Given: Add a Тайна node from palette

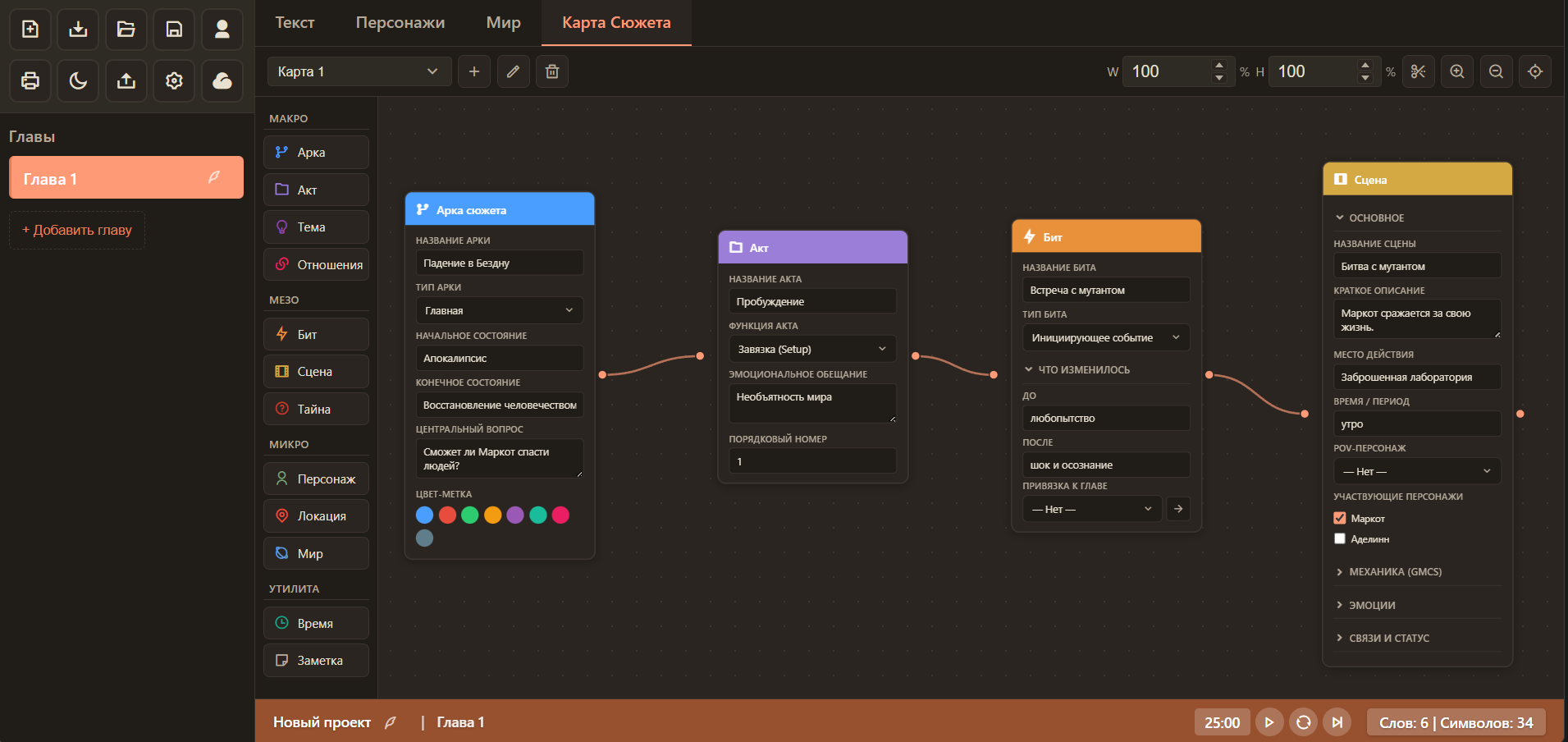Looking at the screenshot, I should pyautogui.click(x=316, y=409).
